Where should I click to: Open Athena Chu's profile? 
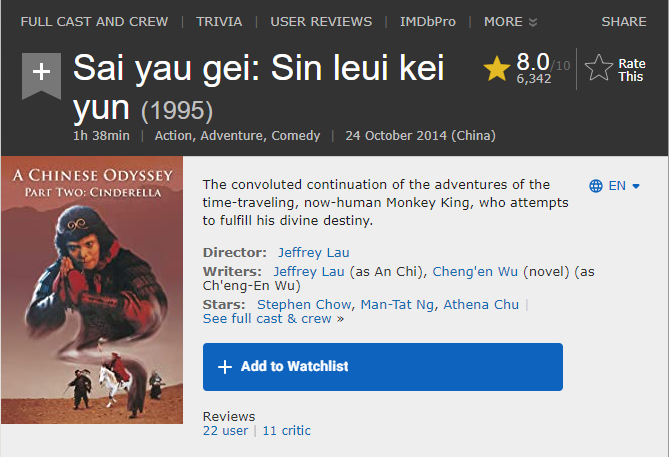point(481,304)
